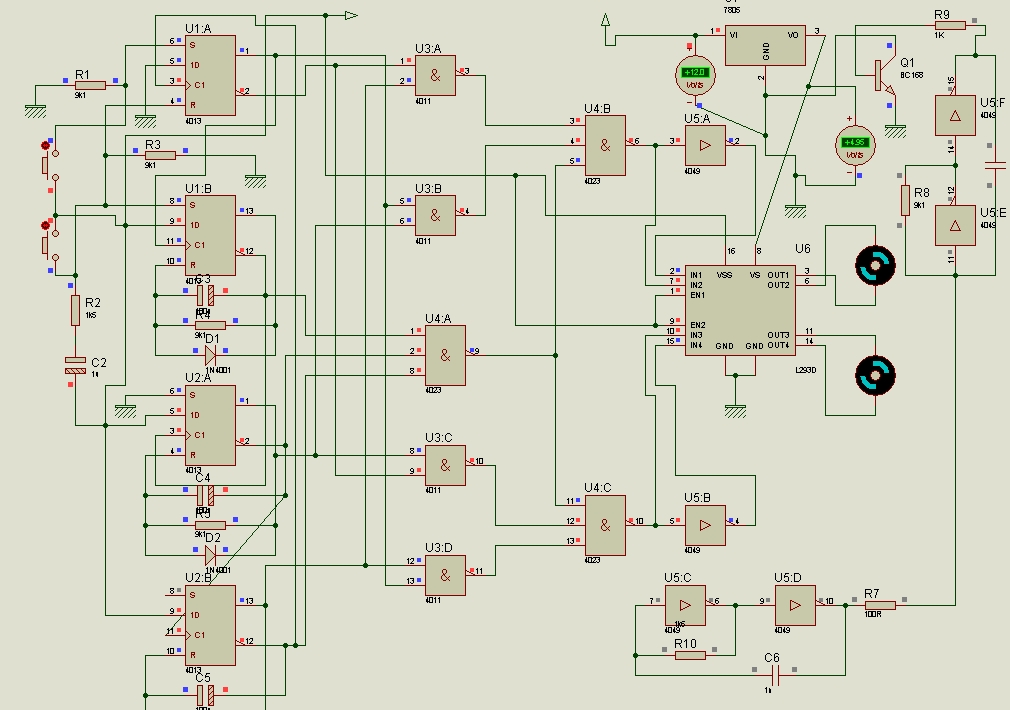This screenshot has height=710, width=1010.
Task: Click the ground symbol below the L293D
Action: click(735, 411)
